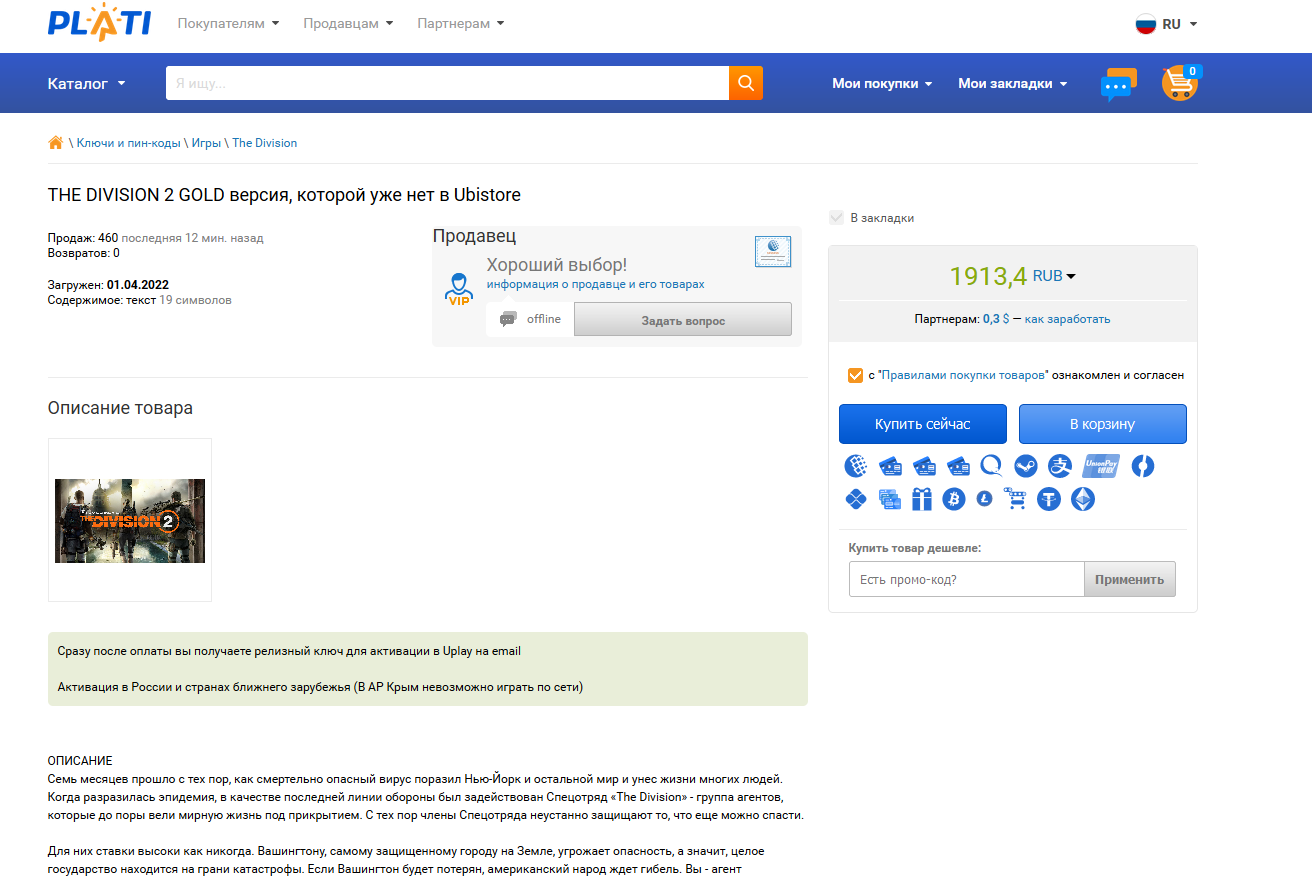Open «Правилами покупки товаров» link
This screenshot has height=882, width=1312.
963,375
